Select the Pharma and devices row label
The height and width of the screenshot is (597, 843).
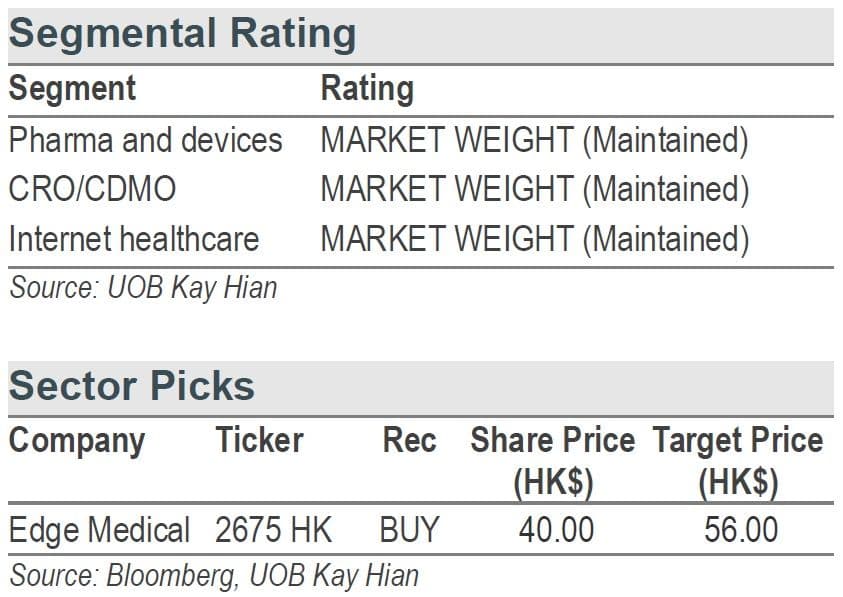[x=146, y=140]
